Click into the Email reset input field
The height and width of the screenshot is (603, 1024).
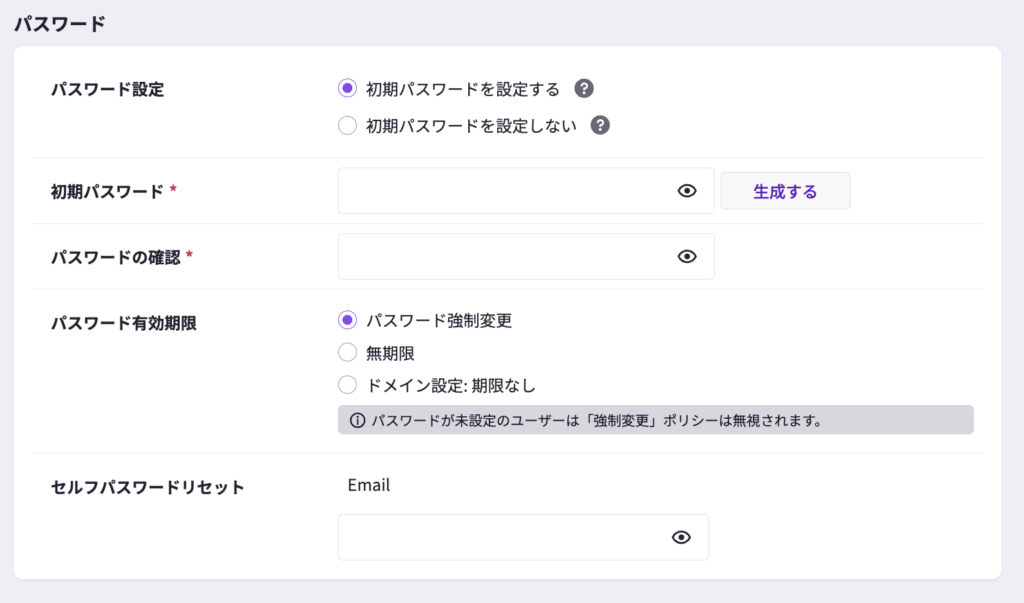coord(500,537)
